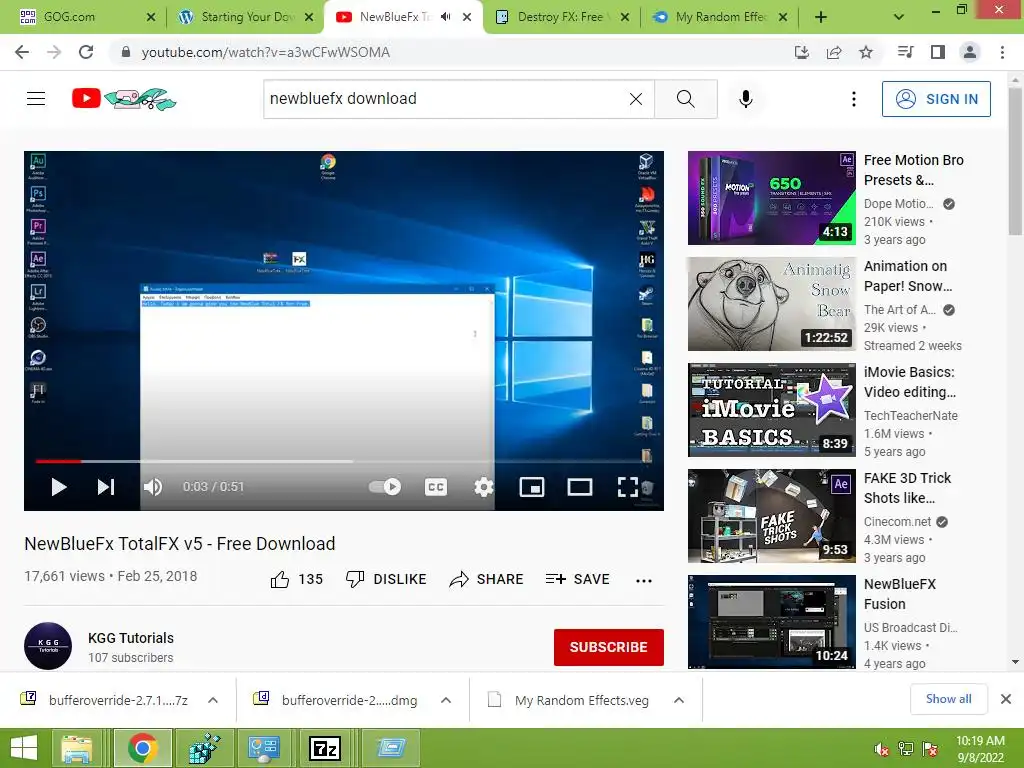This screenshot has width=1024, height=768.
Task: Run search with magnifier button
Action: click(686, 99)
